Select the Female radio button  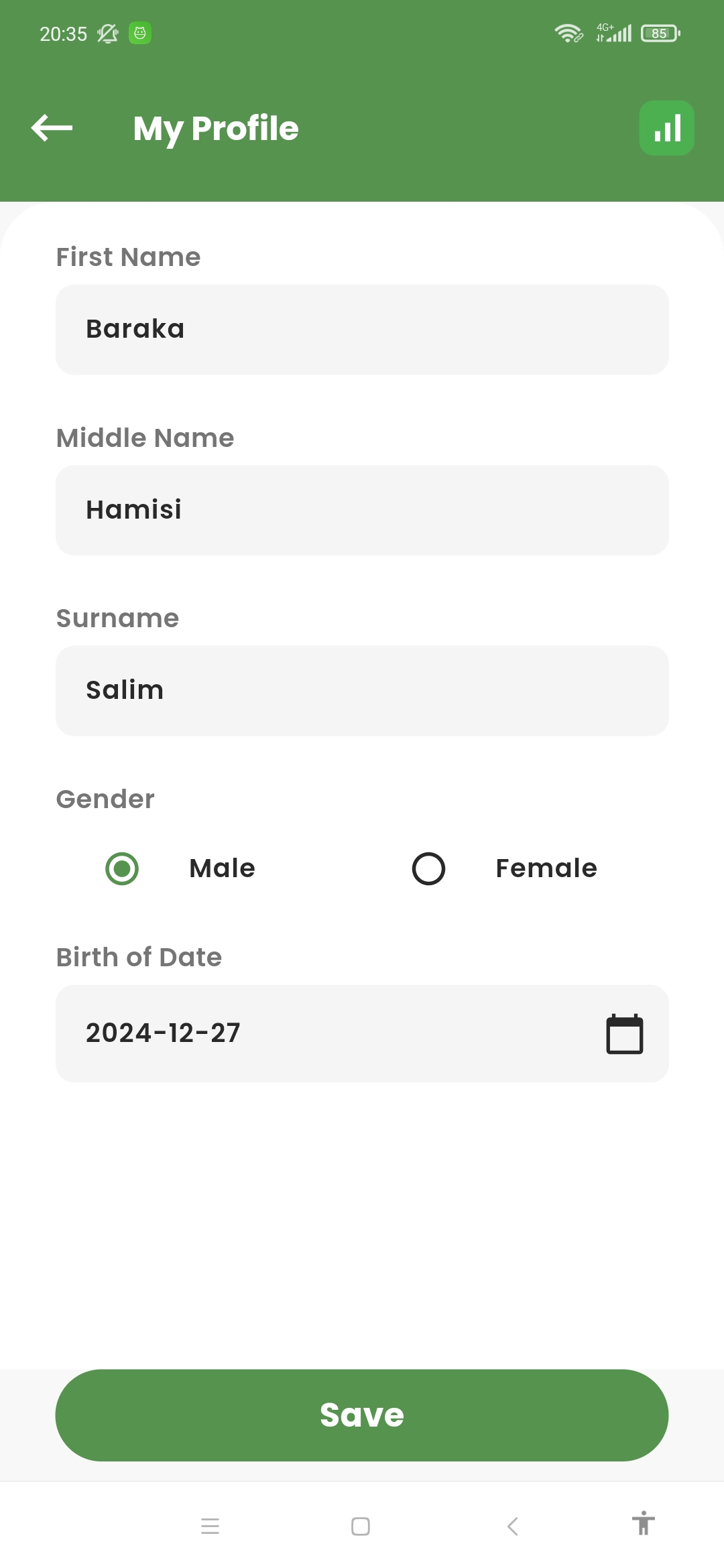pyautogui.click(x=428, y=868)
